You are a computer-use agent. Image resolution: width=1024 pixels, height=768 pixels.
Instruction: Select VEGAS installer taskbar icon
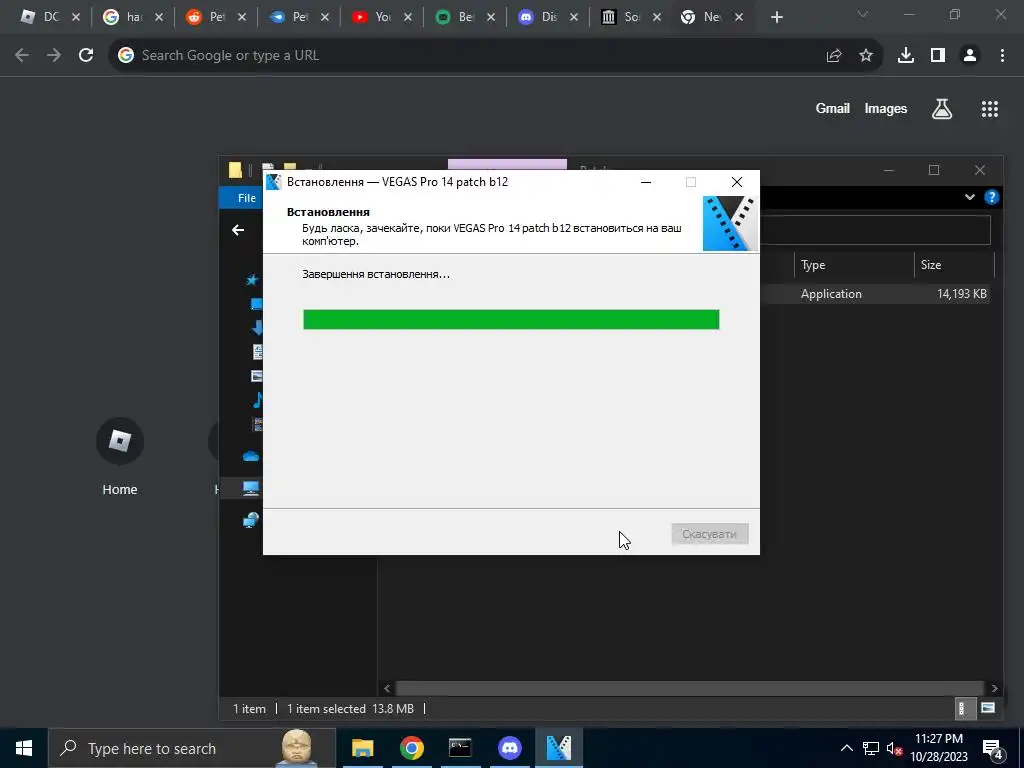(558, 748)
